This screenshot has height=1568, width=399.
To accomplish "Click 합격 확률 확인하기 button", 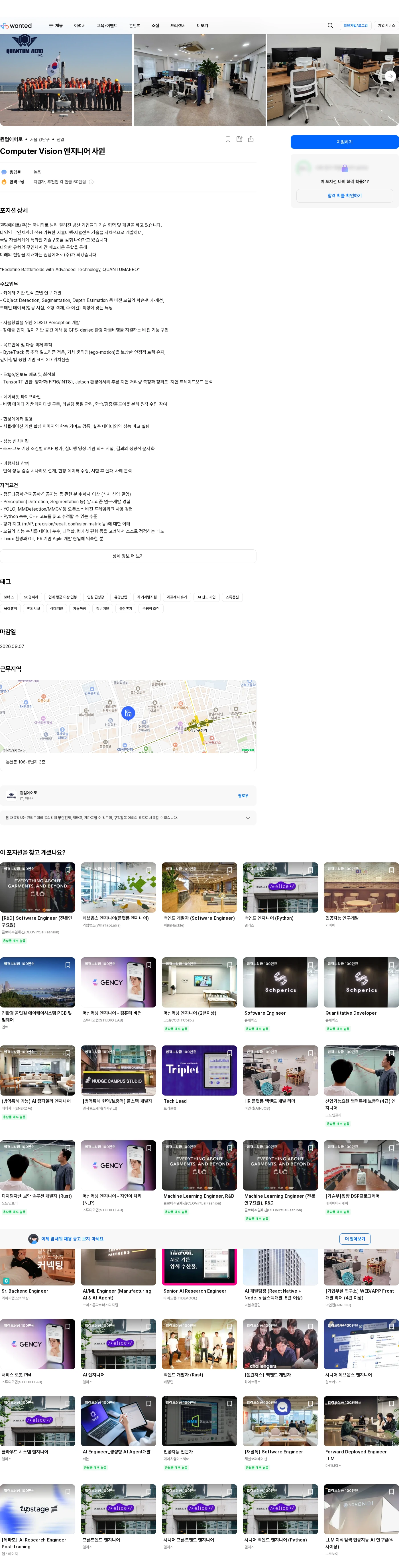I will click(345, 196).
